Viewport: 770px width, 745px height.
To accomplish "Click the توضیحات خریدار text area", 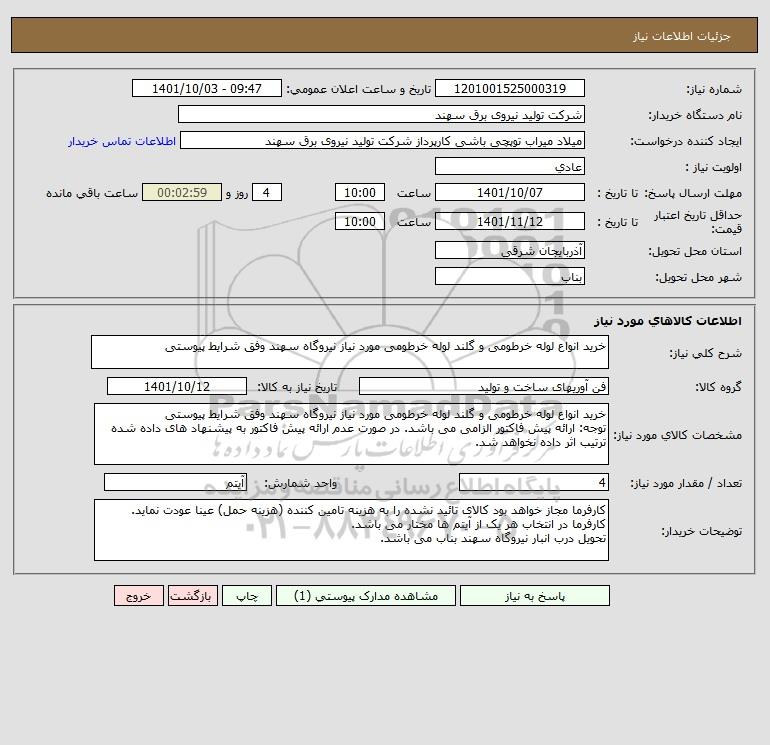I will 351,530.
